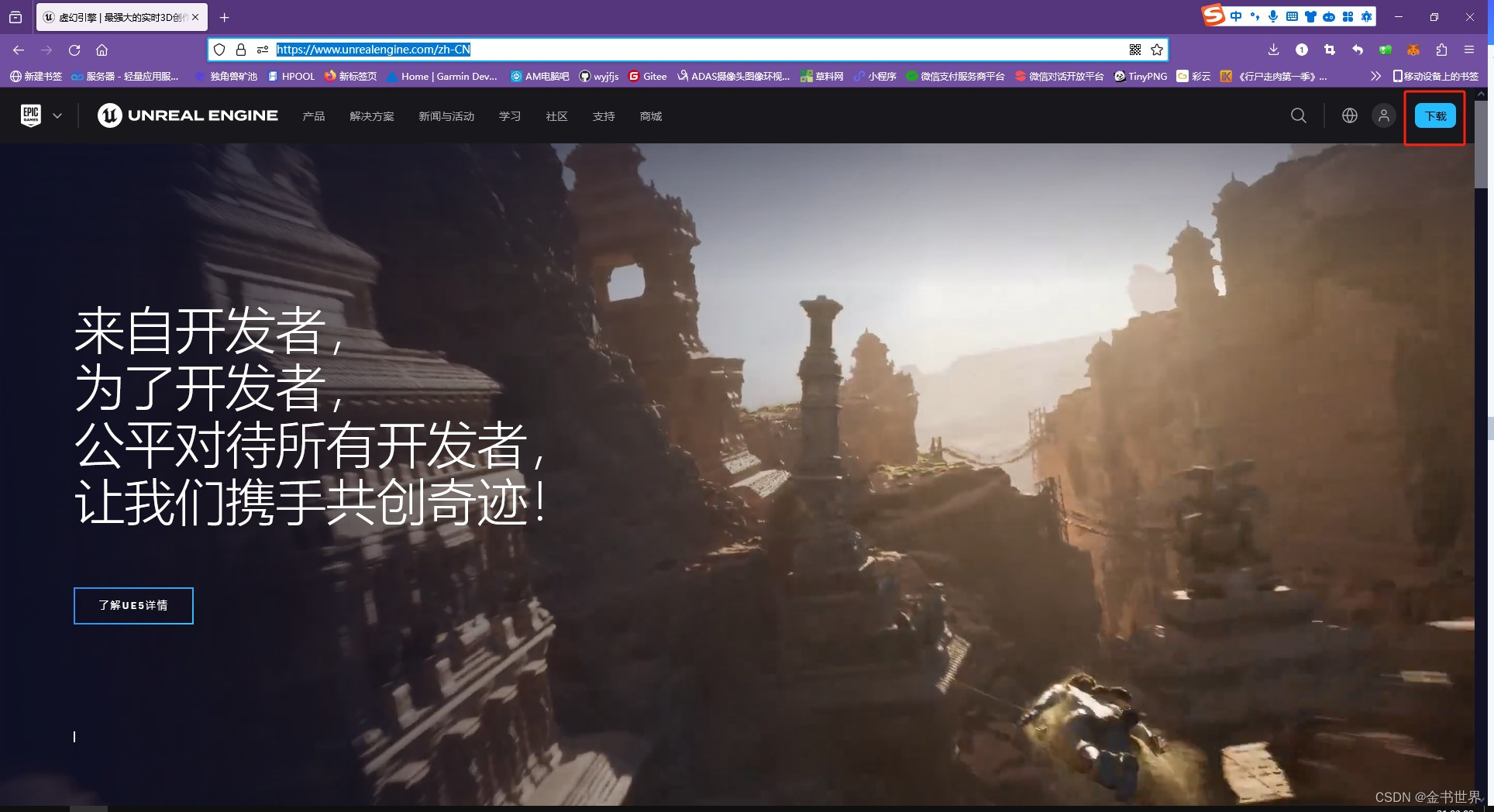The width and height of the screenshot is (1494, 812).
Task: Open the Epic account sign-in icon
Action: pyautogui.click(x=1384, y=115)
